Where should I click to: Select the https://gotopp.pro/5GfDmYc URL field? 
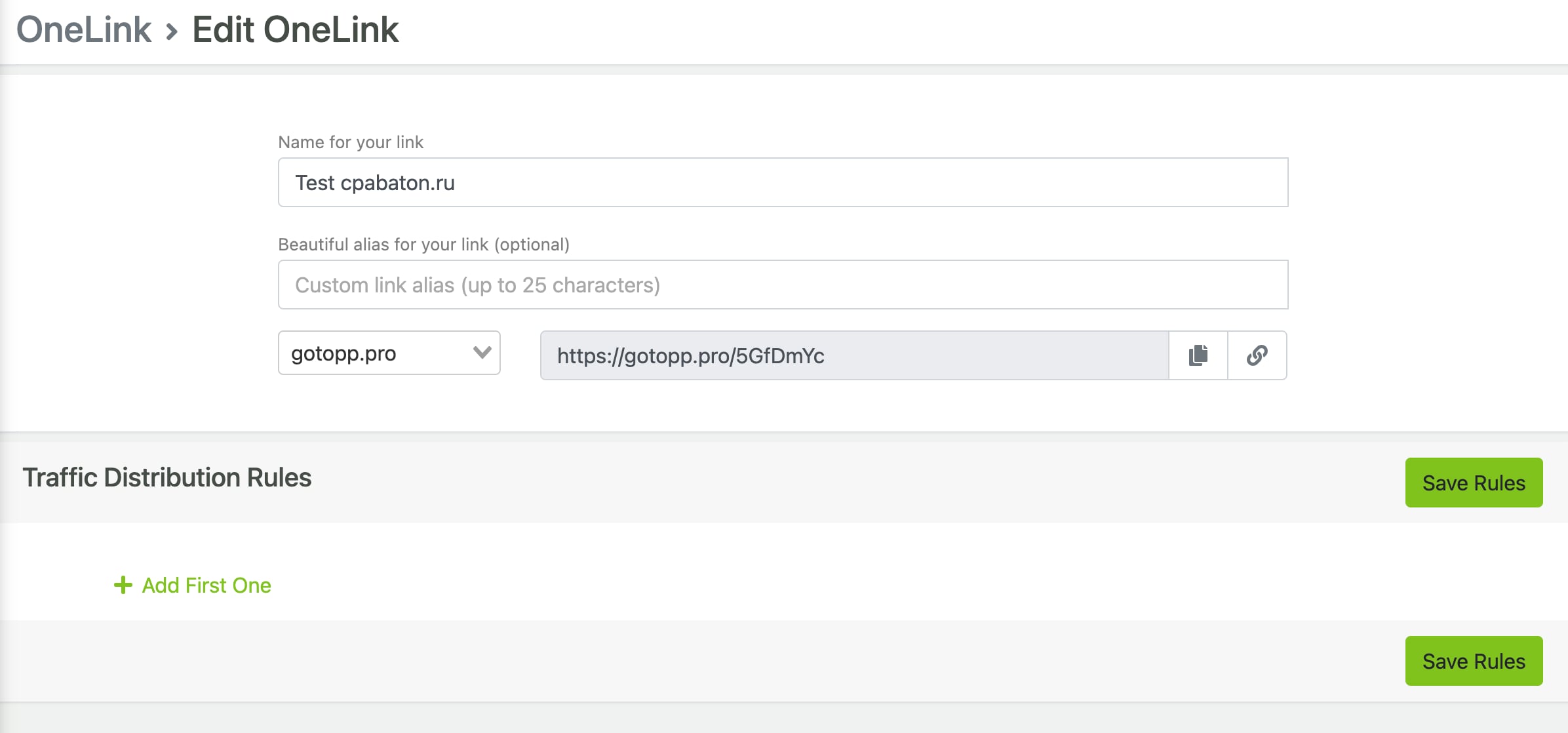click(855, 355)
